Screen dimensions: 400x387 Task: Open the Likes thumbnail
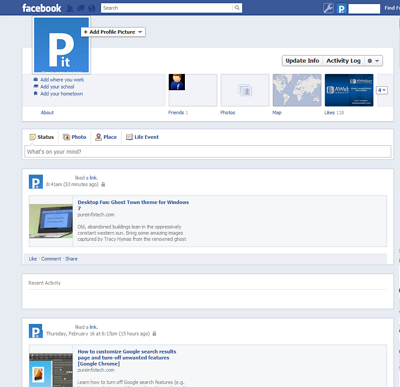click(x=349, y=90)
